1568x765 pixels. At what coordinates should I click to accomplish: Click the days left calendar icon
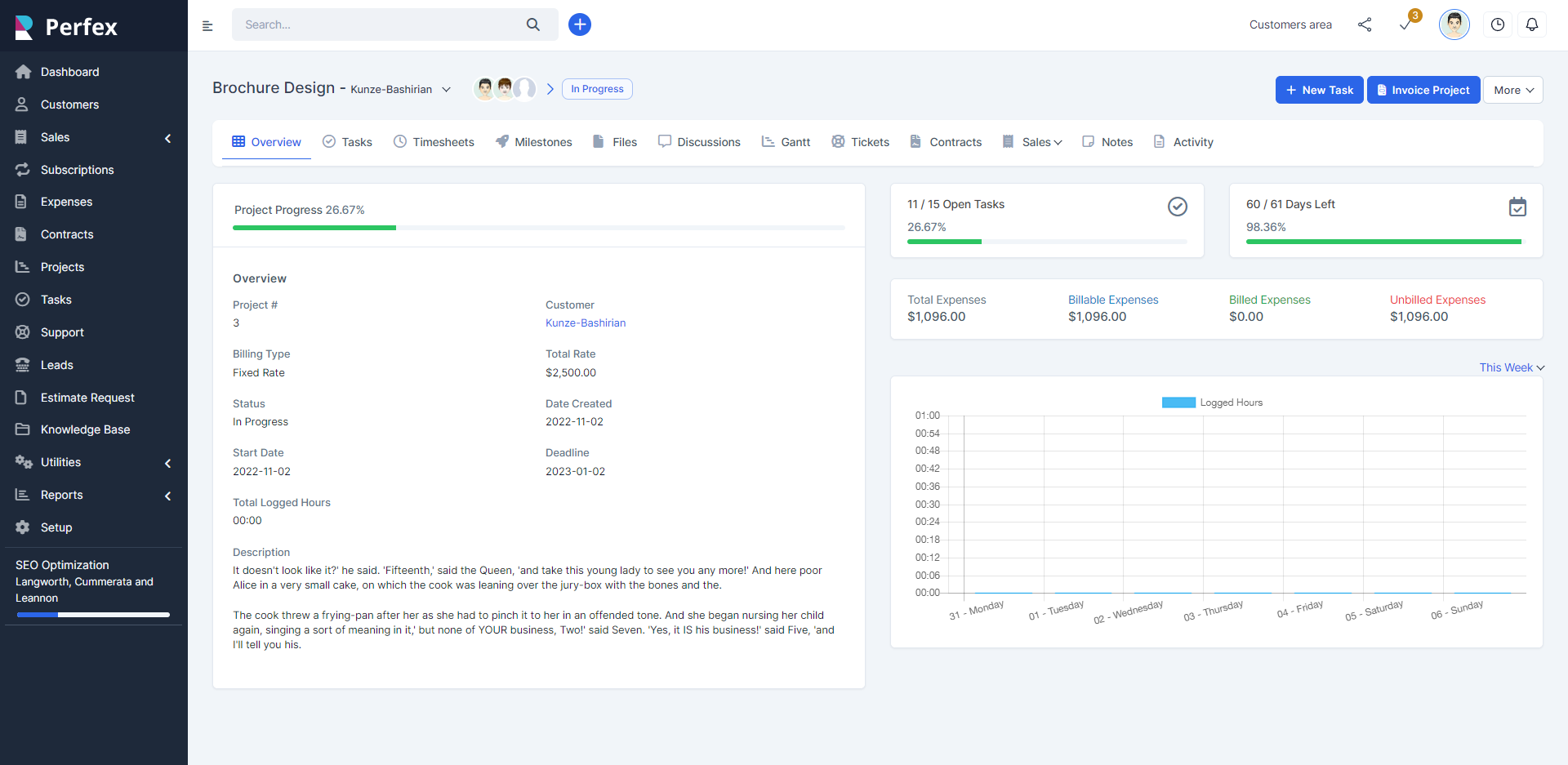[x=1517, y=207]
